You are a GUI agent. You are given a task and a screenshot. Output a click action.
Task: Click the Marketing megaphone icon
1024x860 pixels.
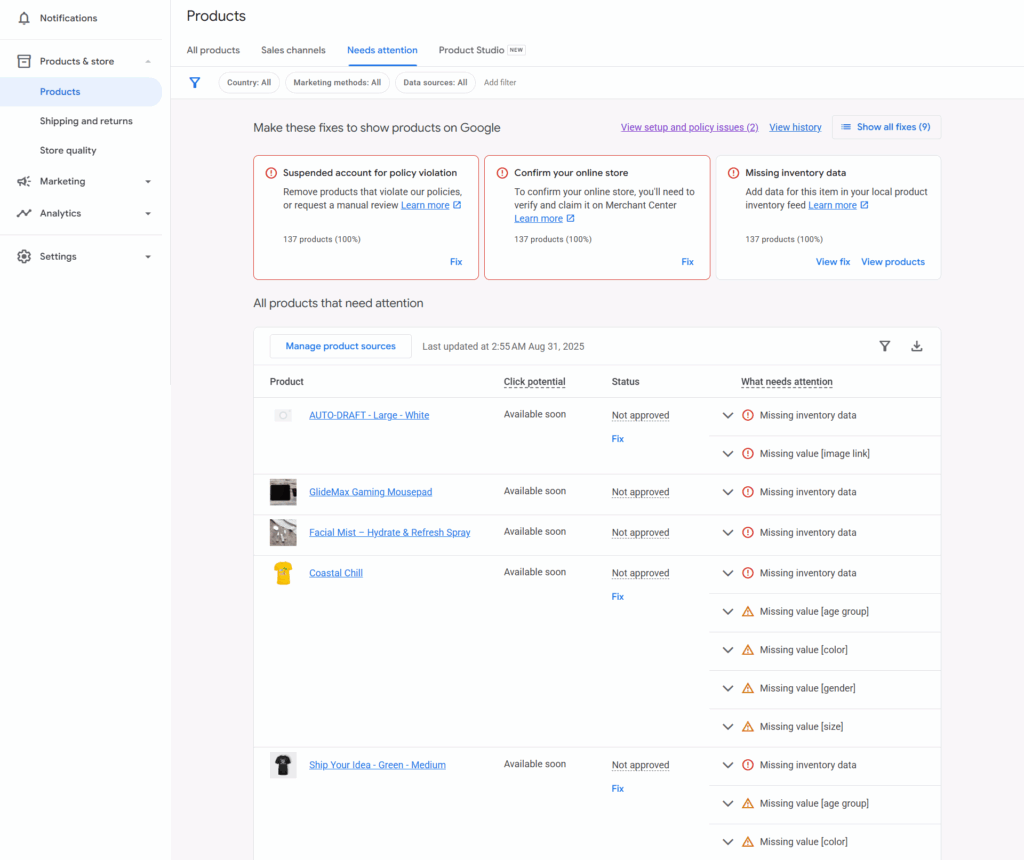pos(24,182)
